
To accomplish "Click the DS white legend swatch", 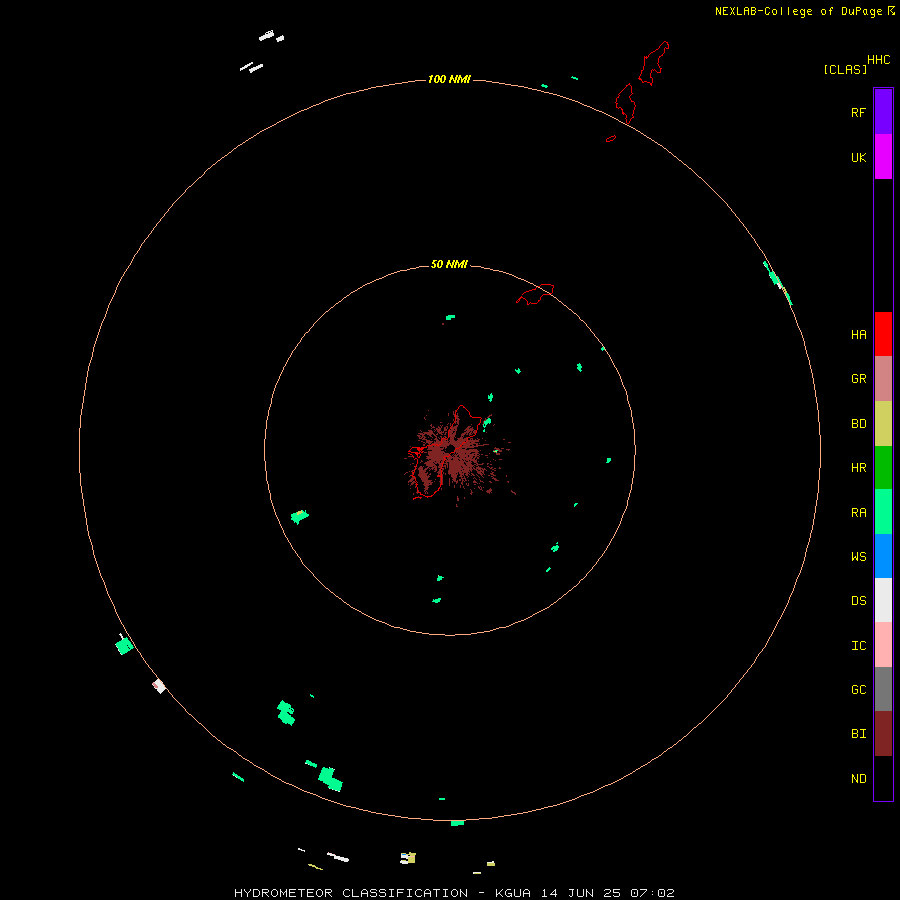I will (883, 600).
